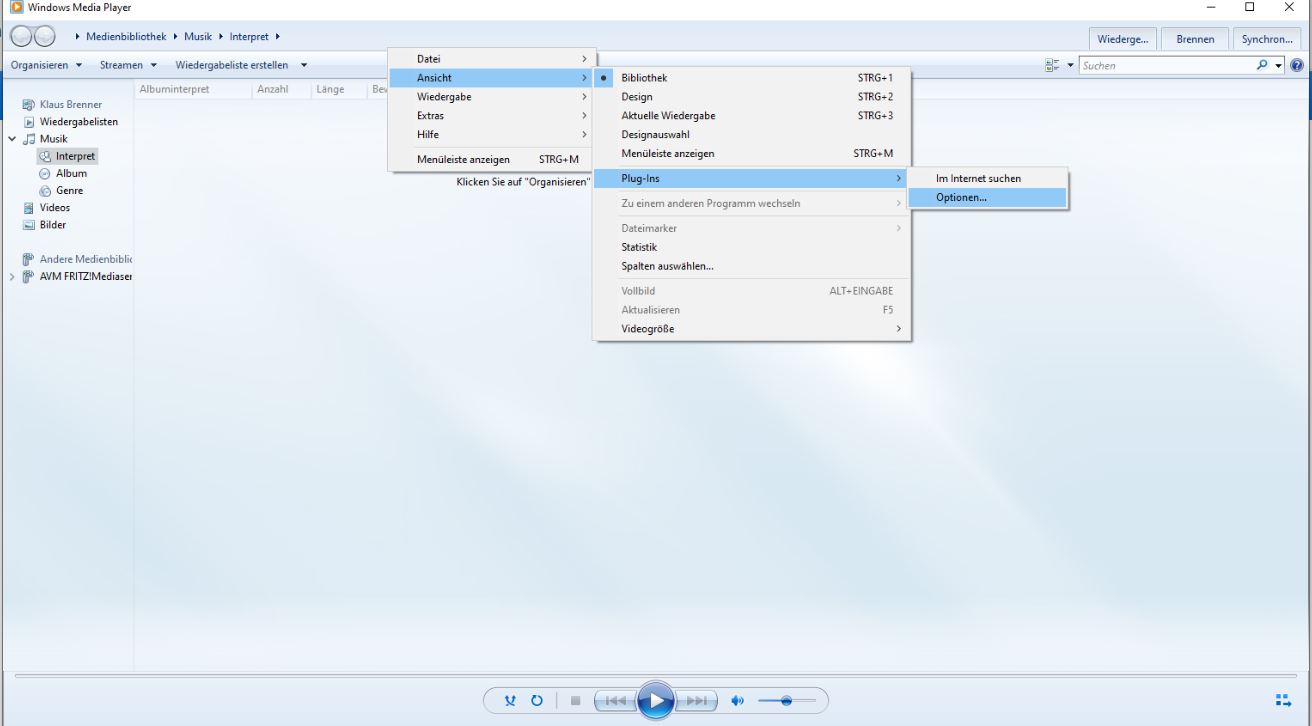Click Medienbibliothek in the breadcrumb
Screen dimensions: 1312x726
126,37
